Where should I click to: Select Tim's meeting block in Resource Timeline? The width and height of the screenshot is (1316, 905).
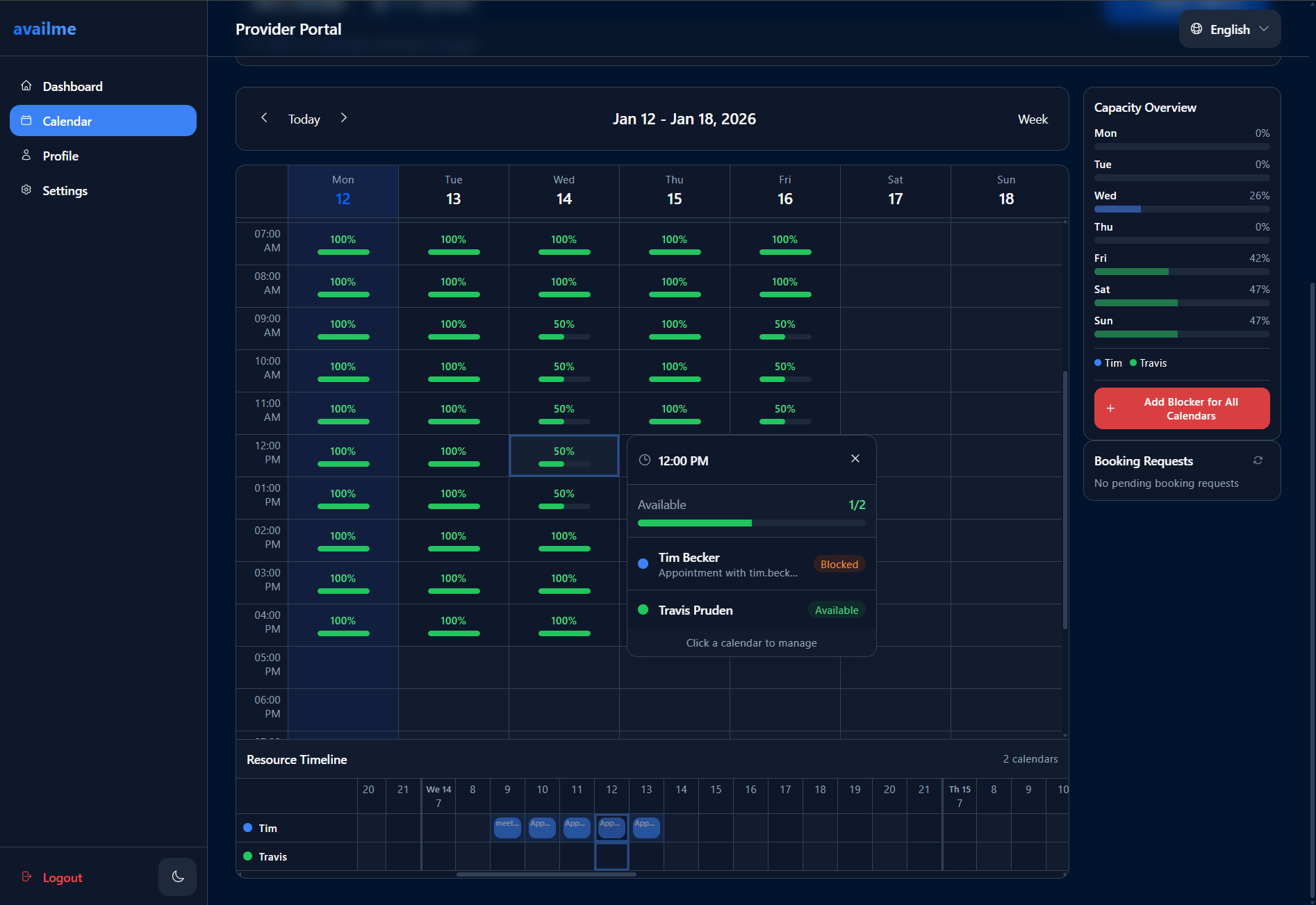pos(507,827)
